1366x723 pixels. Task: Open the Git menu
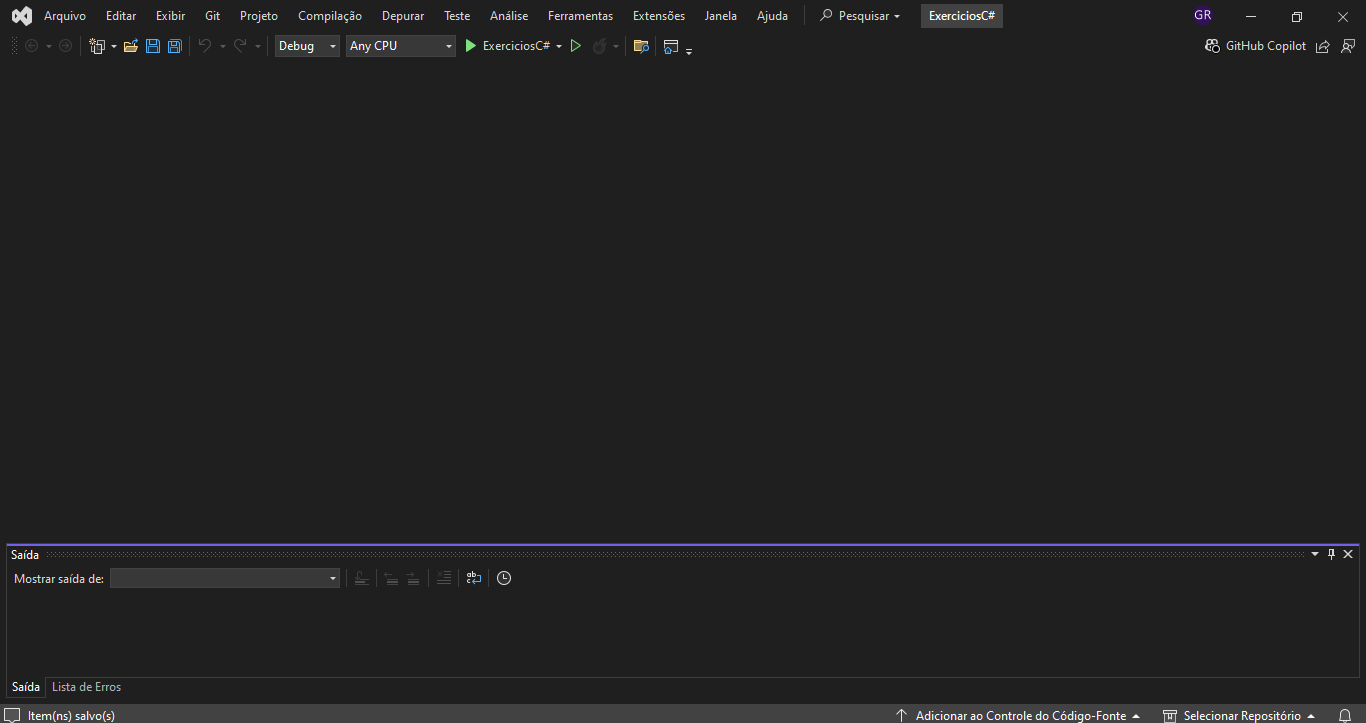tap(212, 16)
